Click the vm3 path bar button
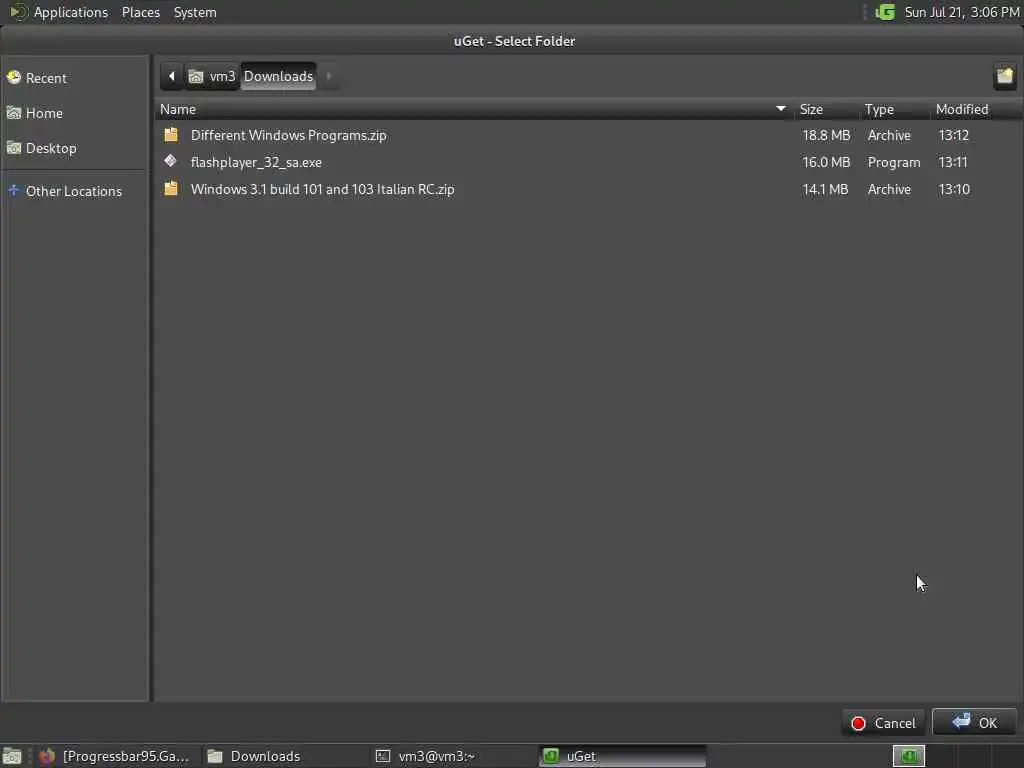 click(212, 76)
